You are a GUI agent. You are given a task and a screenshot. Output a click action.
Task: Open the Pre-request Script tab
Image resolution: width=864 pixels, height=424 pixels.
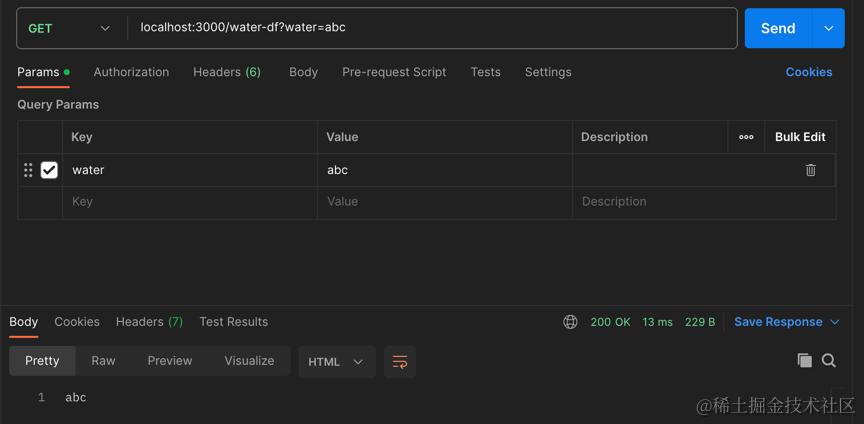point(394,72)
